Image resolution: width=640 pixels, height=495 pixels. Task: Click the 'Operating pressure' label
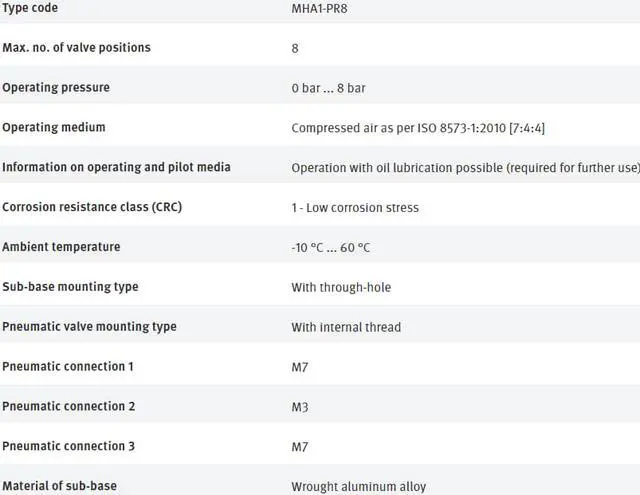click(x=56, y=88)
